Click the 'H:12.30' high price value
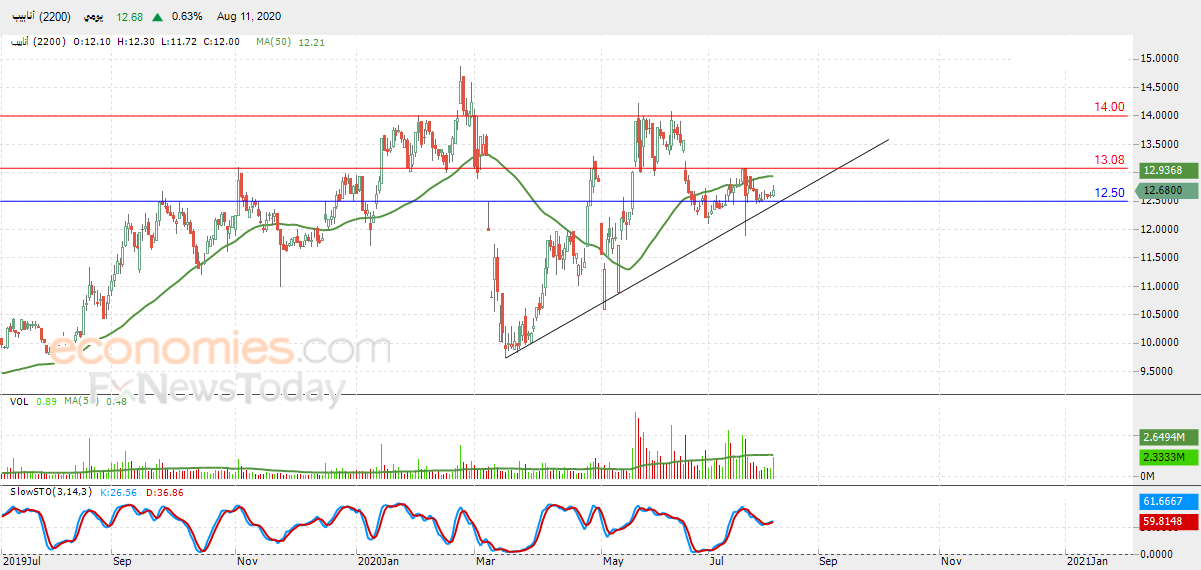1201x570 pixels. (x=136, y=41)
